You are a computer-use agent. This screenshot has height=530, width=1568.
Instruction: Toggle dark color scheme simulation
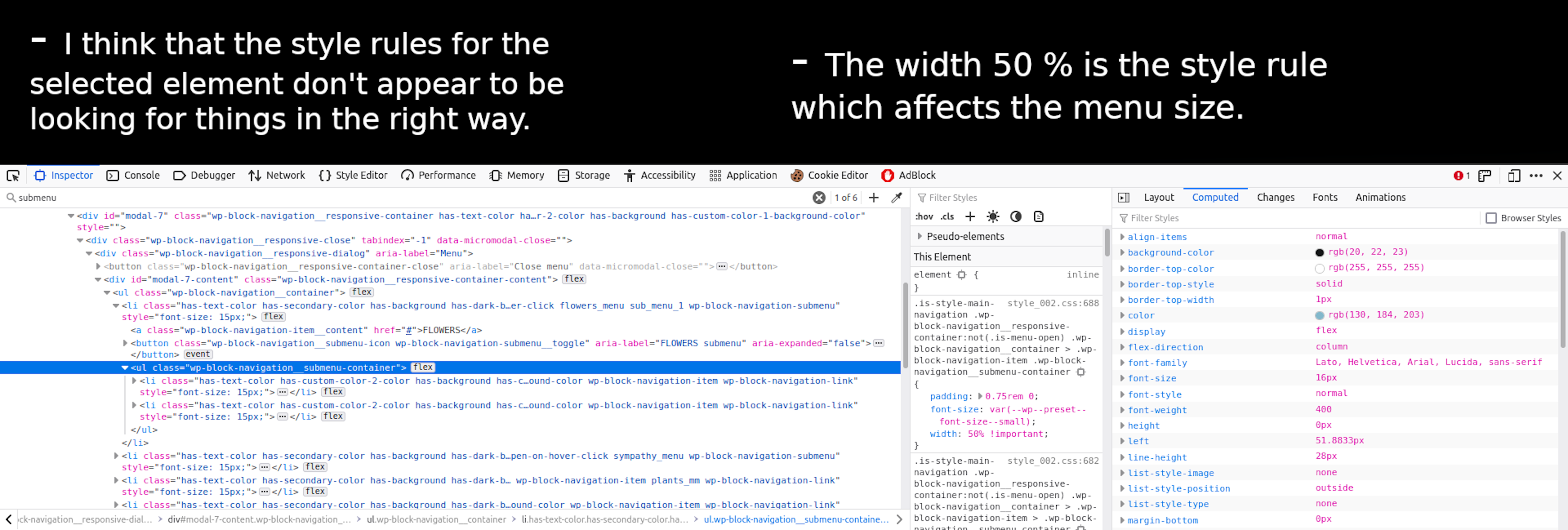[x=1015, y=217]
